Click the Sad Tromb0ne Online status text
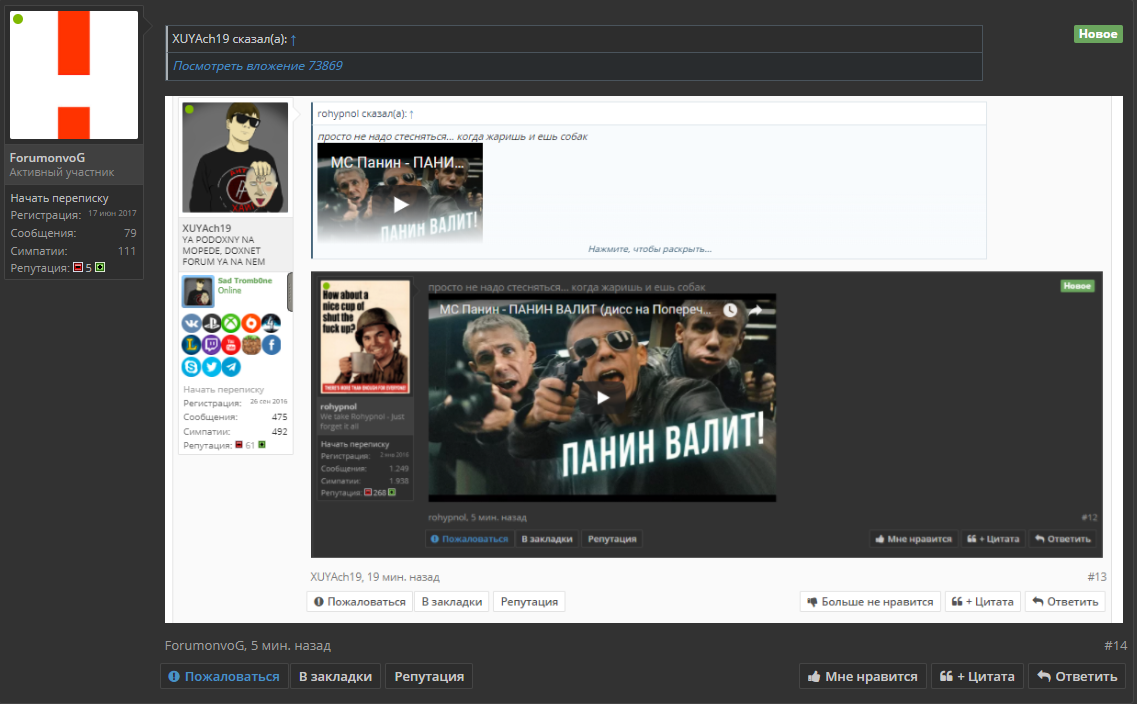The height and width of the screenshot is (704, 1137). click(x=229, y=291)
